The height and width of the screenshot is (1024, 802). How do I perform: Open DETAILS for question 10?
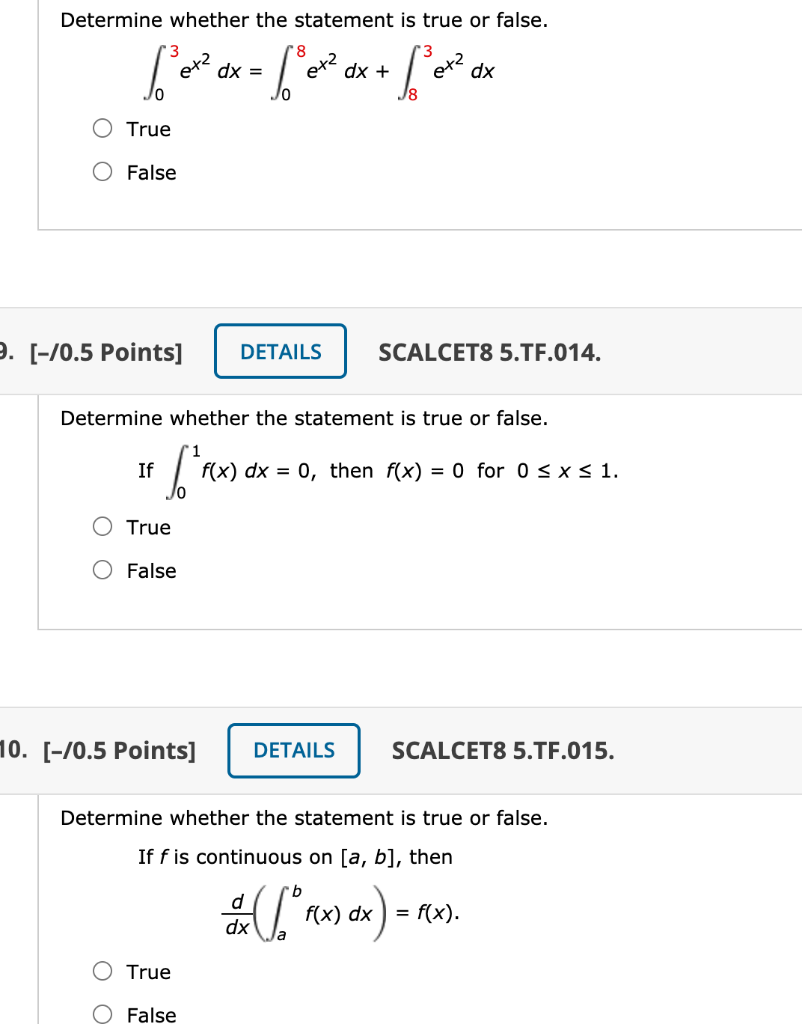coord(294,750)
